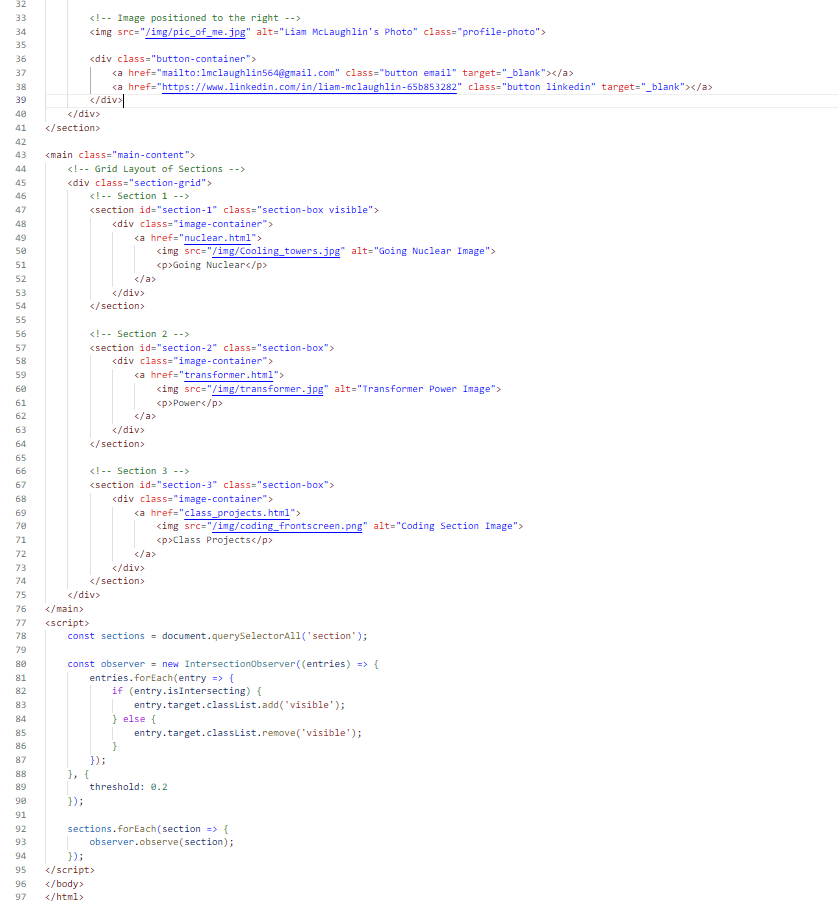Click the /img/Cooling_towers.jpg source link
Screen dimensions: 838x904
coord(274,252)
